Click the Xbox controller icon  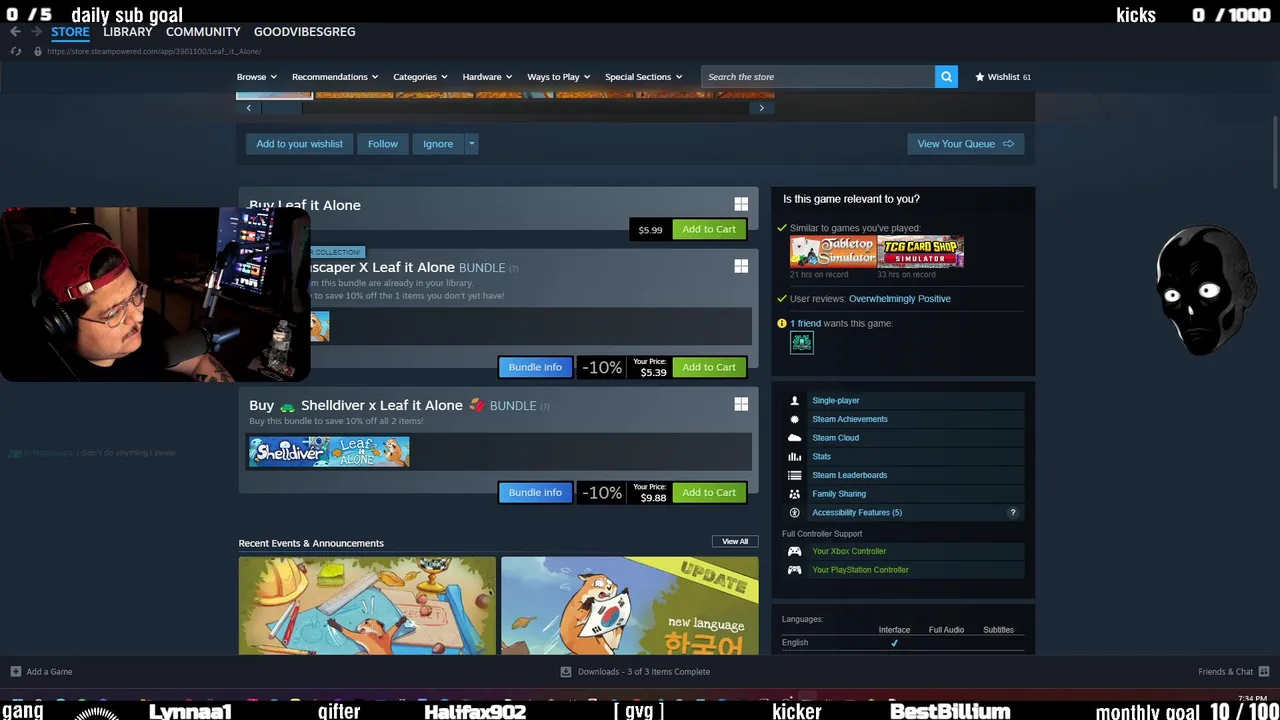[x=794, y=551]
